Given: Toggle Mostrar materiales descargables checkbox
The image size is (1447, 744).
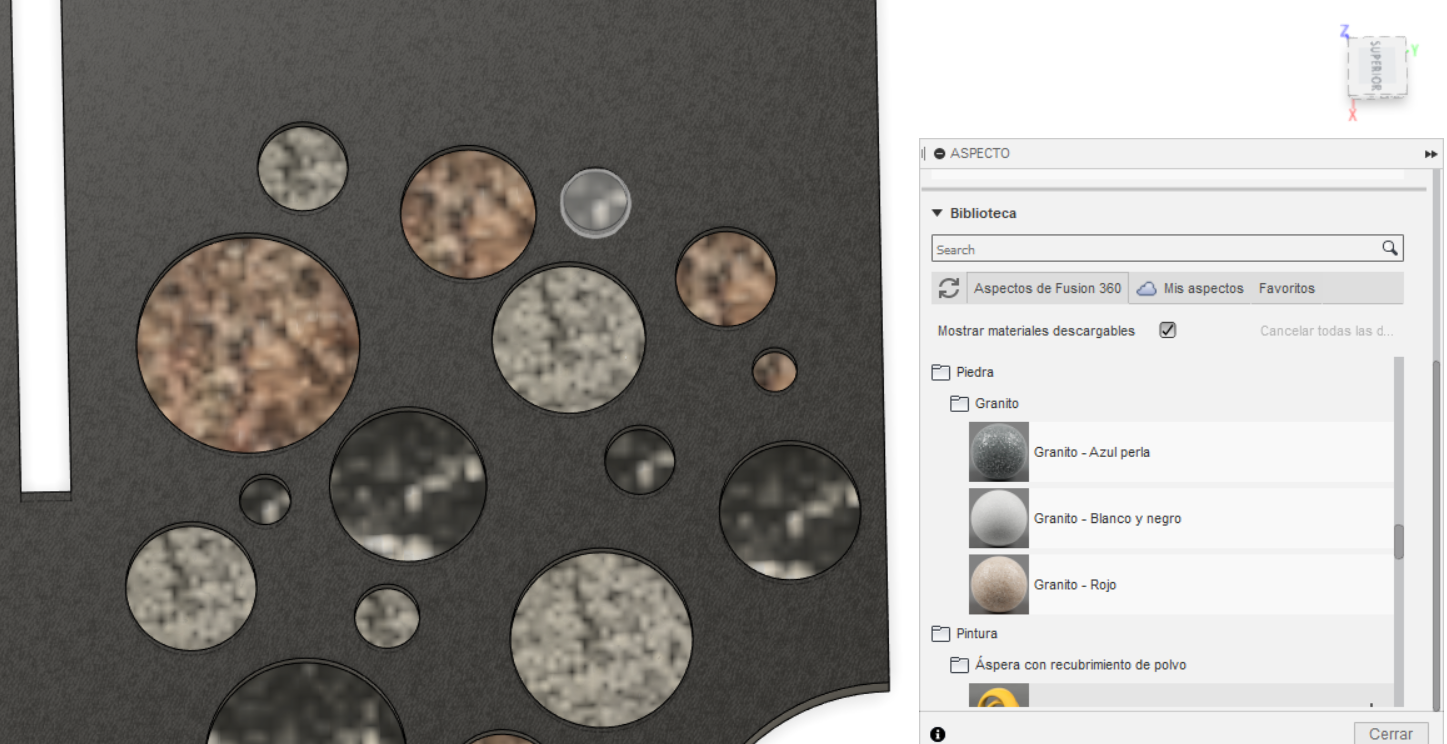Looking at the screenshot, I should pyautogui.click(x=1167, y=330).
